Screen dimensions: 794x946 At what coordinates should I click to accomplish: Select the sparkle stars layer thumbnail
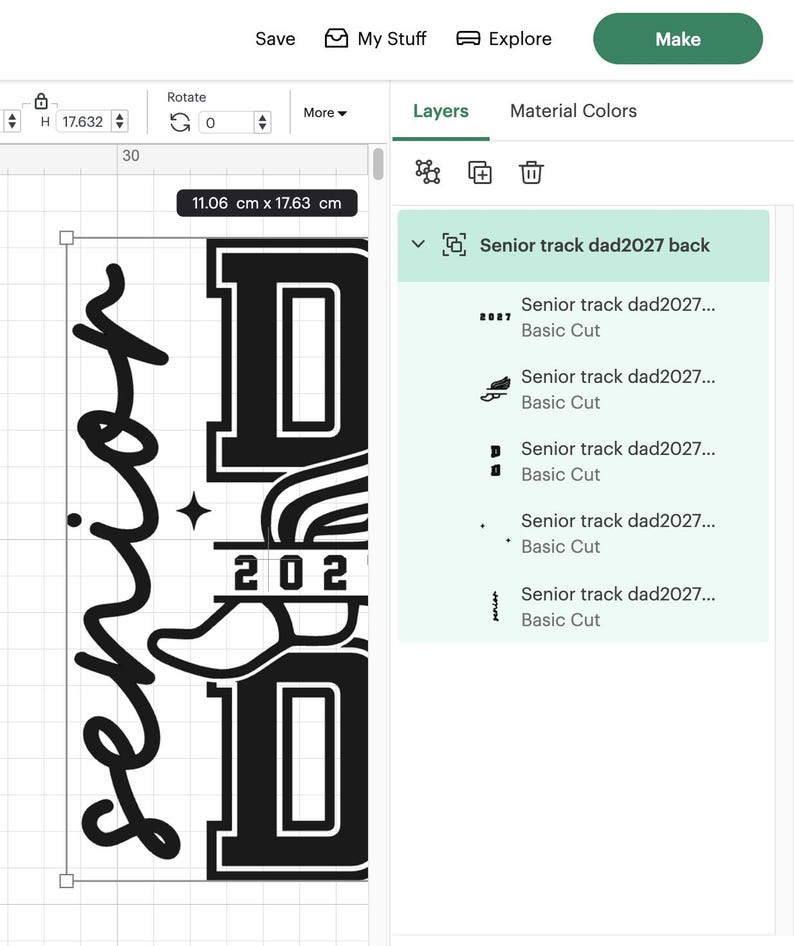click(x=495, y=533)
